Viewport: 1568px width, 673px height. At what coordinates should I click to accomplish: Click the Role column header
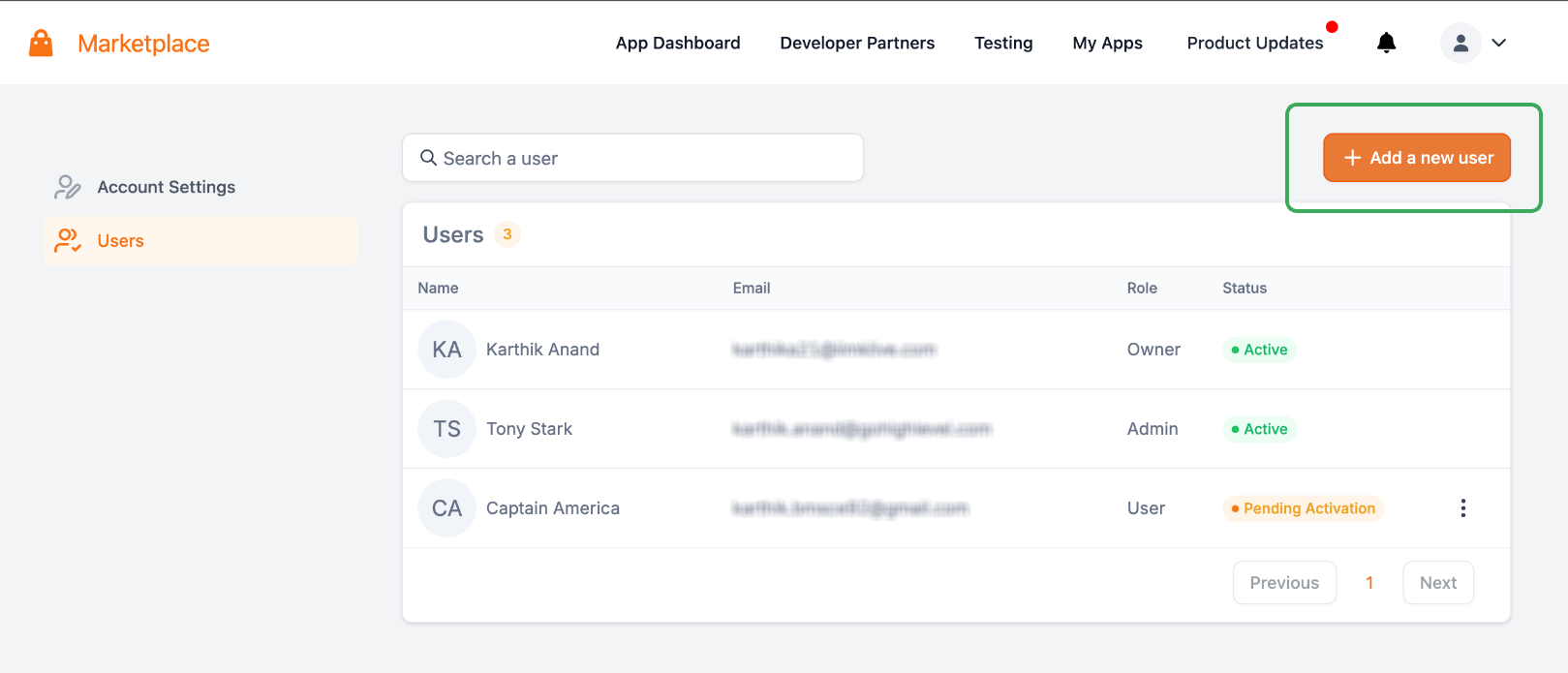coord(1142,289)
